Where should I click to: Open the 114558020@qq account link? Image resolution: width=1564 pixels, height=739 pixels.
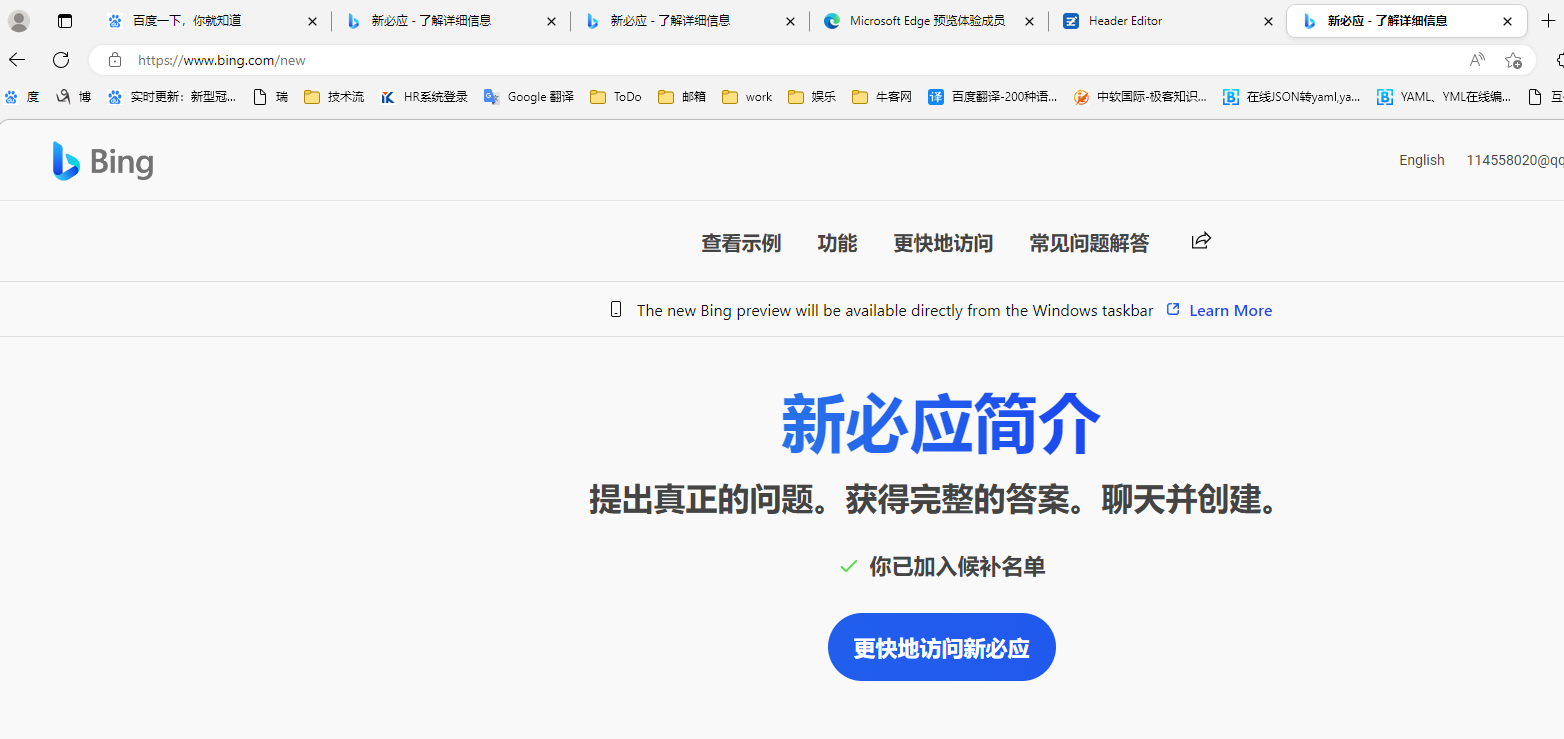[x=1515, y=160]
